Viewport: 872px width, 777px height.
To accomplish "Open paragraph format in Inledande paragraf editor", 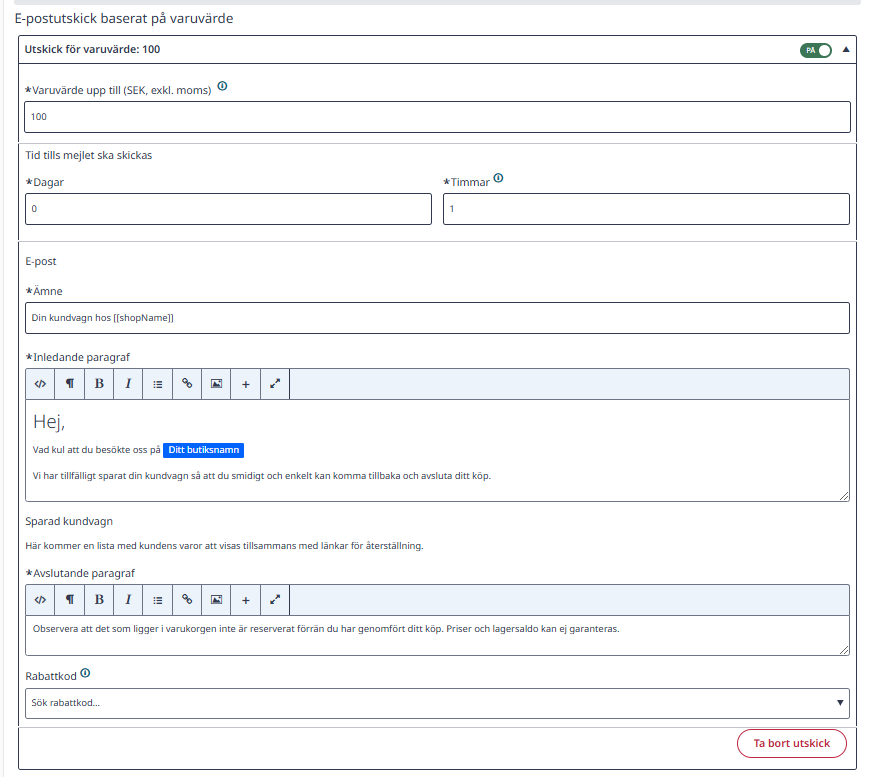I will 70,384.
